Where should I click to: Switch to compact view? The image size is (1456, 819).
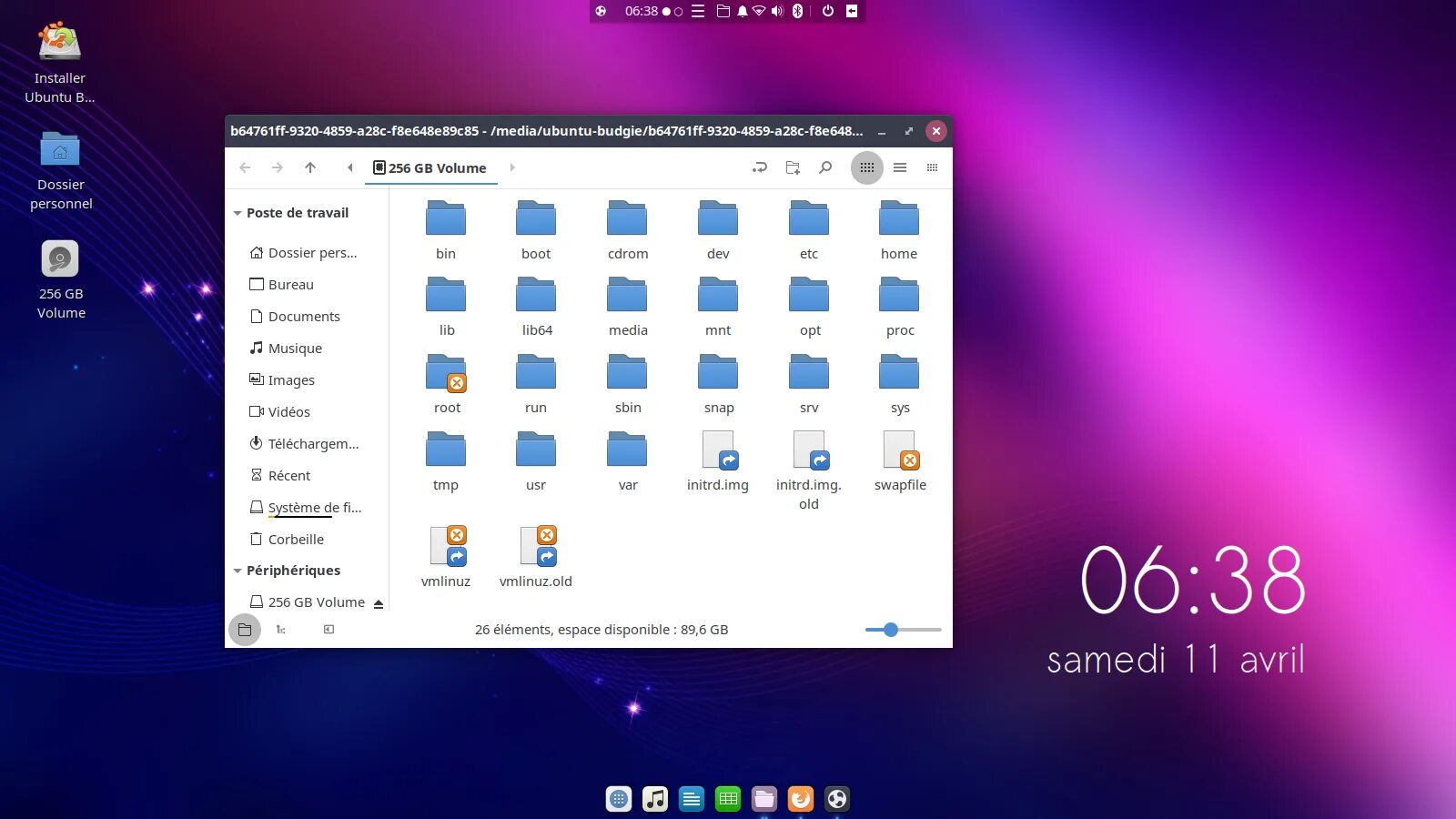[x=932, y=167]
